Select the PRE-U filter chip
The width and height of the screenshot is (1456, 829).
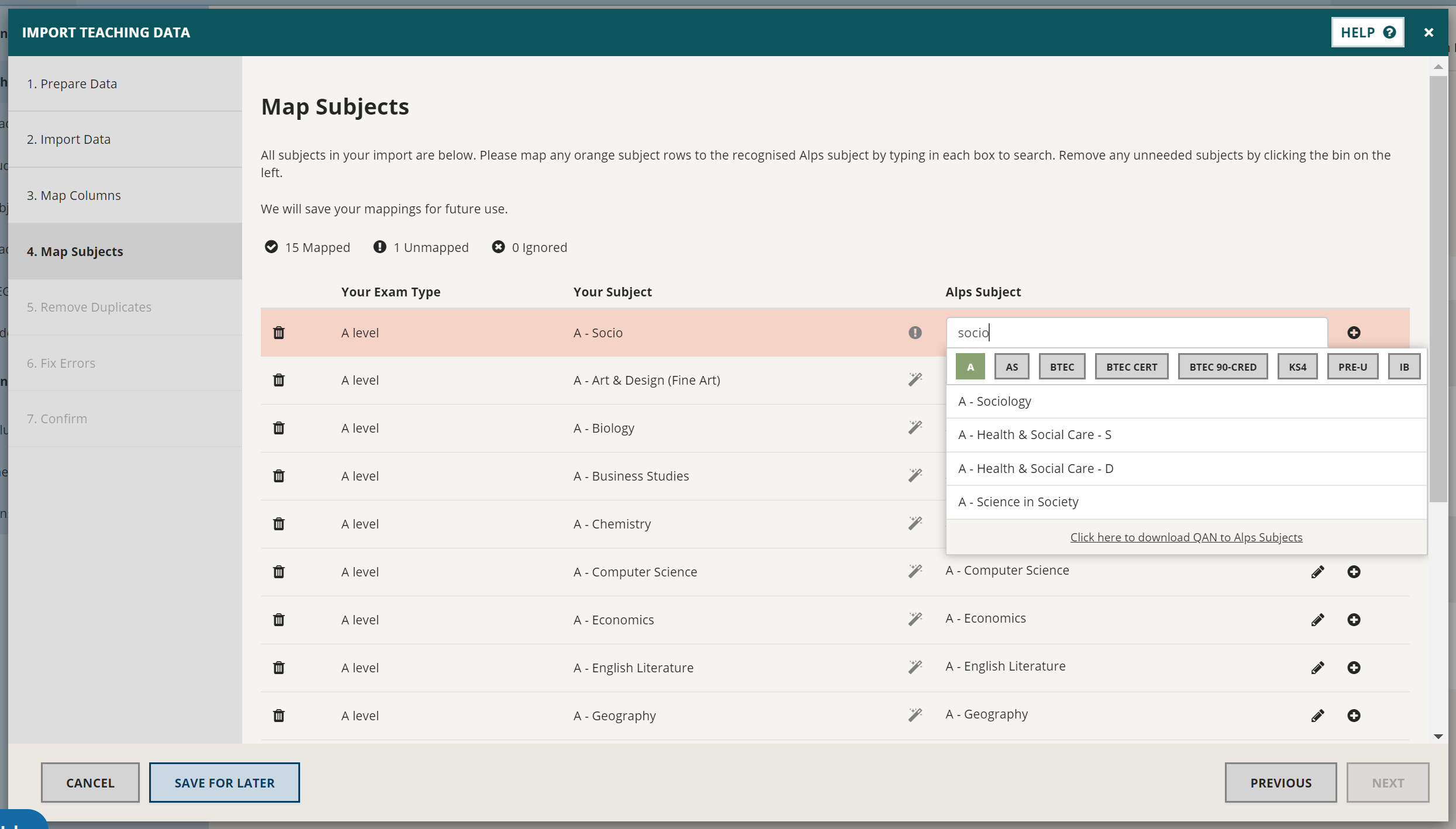(x=1352, y=367)
